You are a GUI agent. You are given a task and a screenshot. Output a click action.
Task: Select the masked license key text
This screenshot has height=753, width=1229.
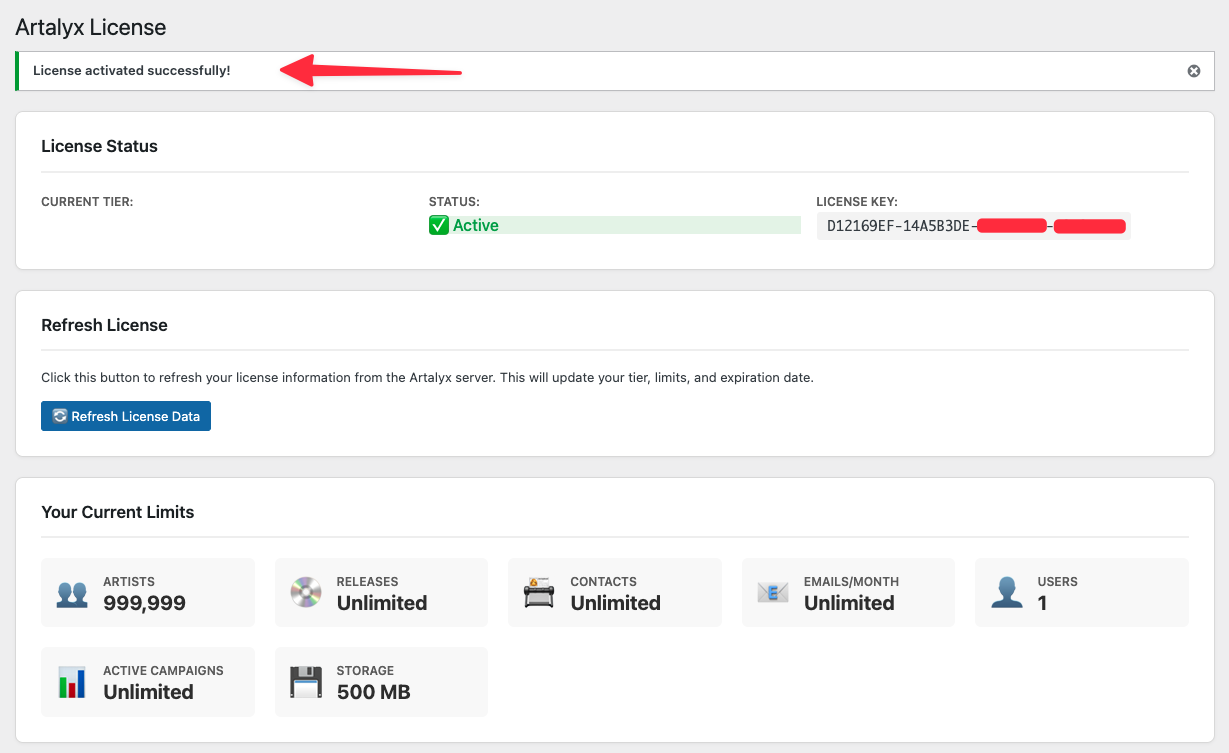pyautogui.click(x=972, y=226)
